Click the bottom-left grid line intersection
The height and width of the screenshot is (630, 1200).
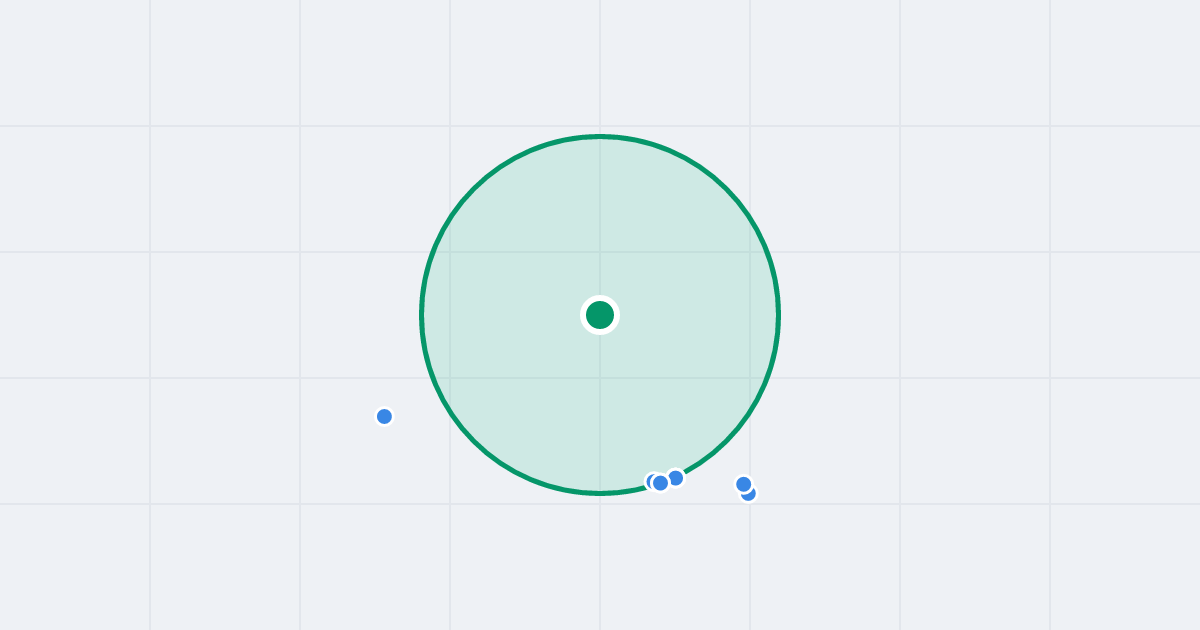tap(150, 504)
